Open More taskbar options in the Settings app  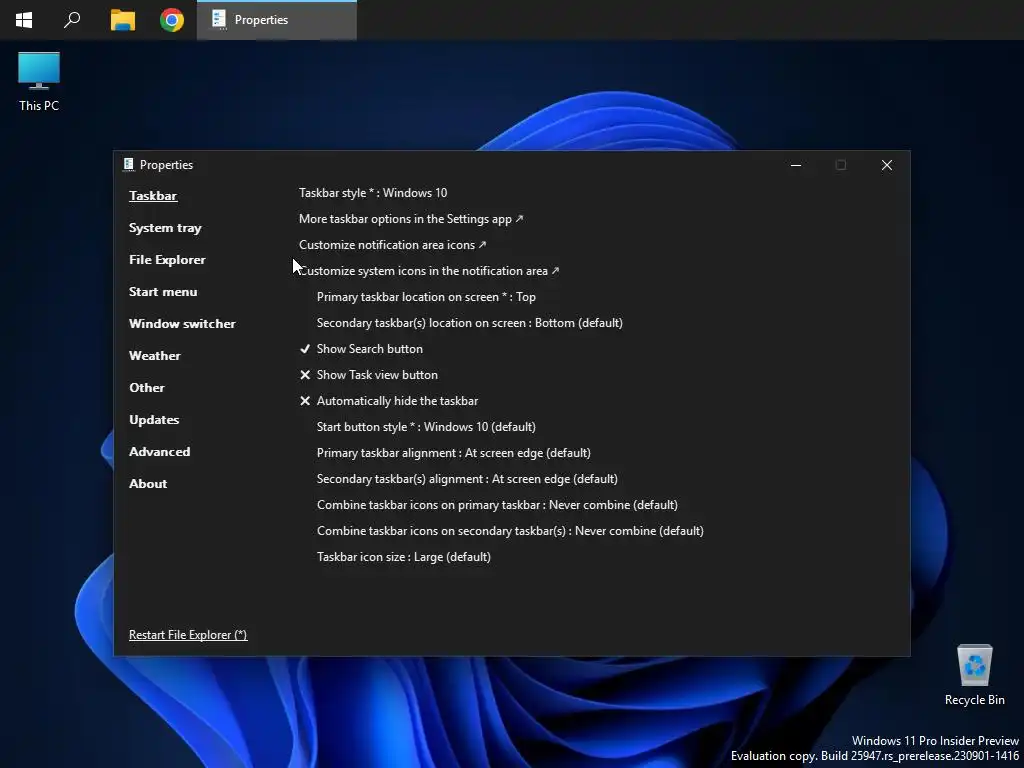[411, 219]
